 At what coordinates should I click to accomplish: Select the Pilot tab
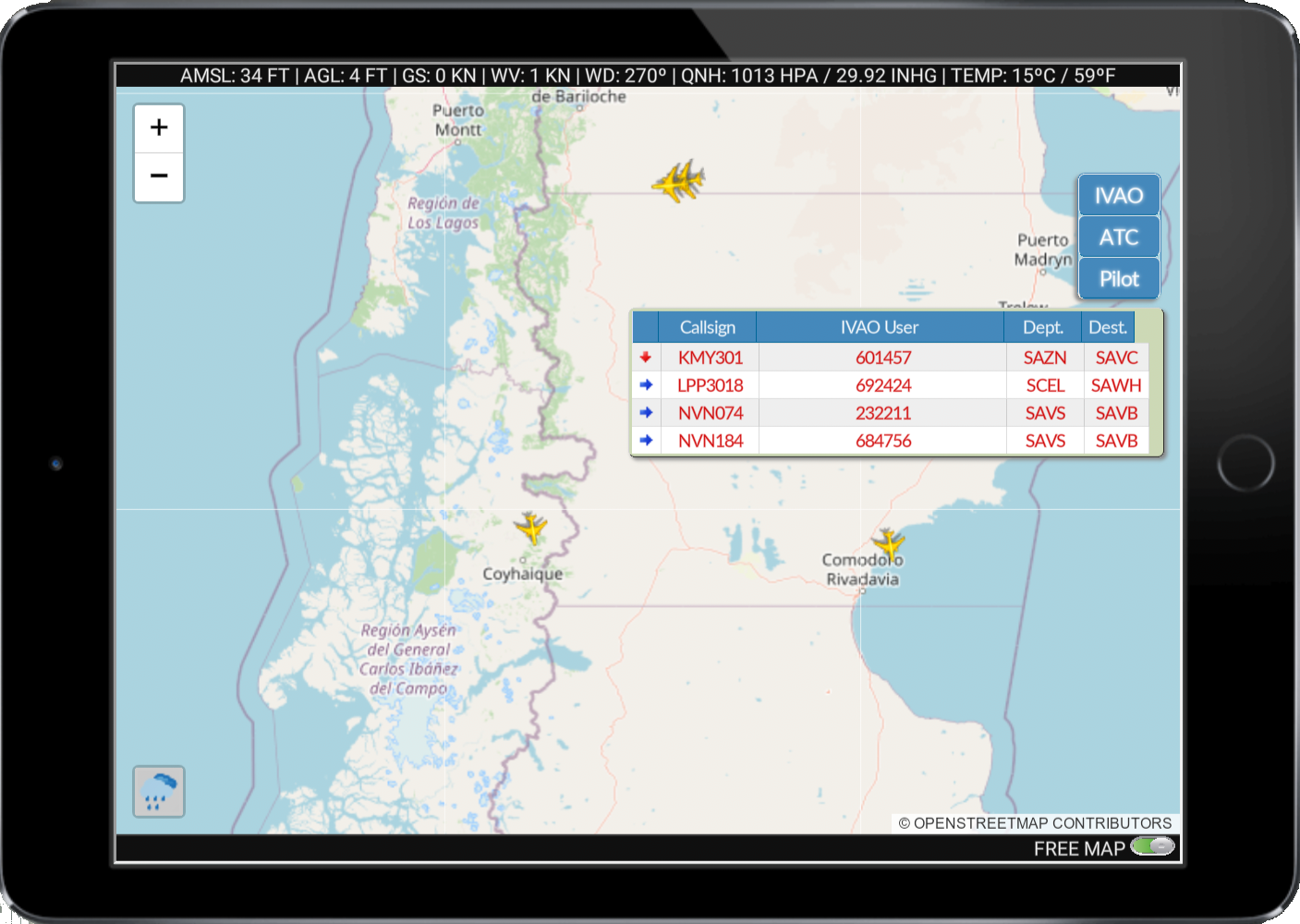pos(1119,279)
